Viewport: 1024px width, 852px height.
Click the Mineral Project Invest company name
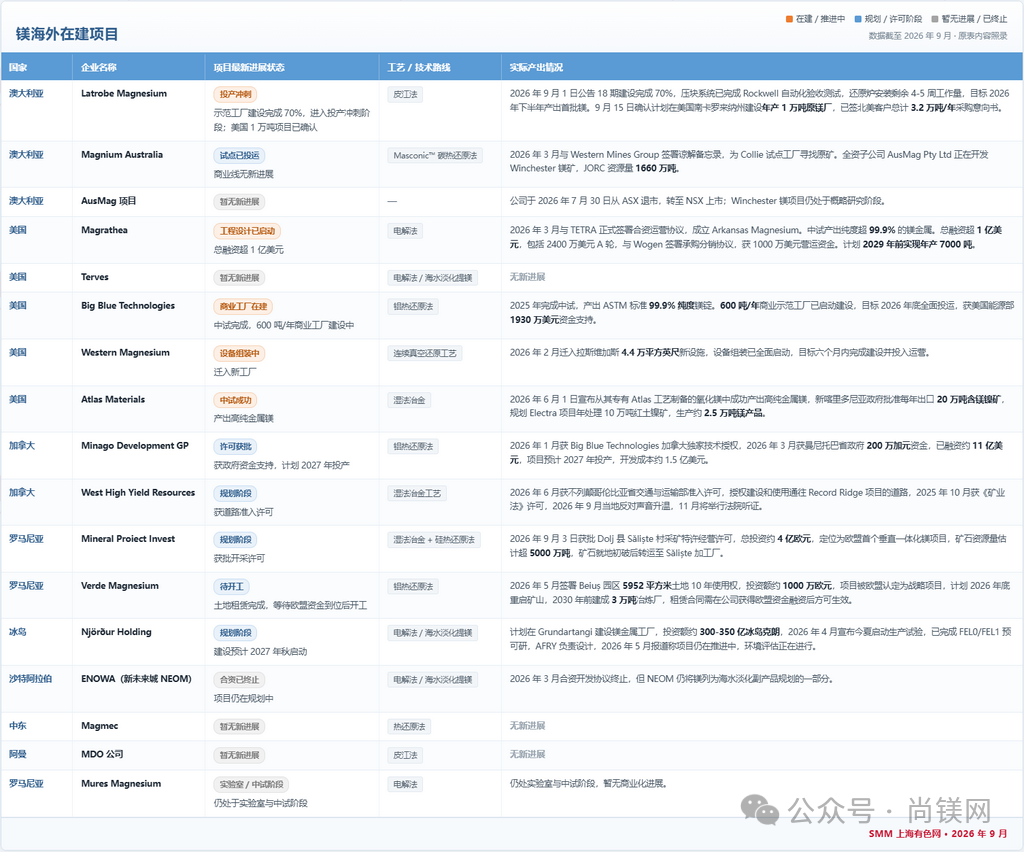128,539
